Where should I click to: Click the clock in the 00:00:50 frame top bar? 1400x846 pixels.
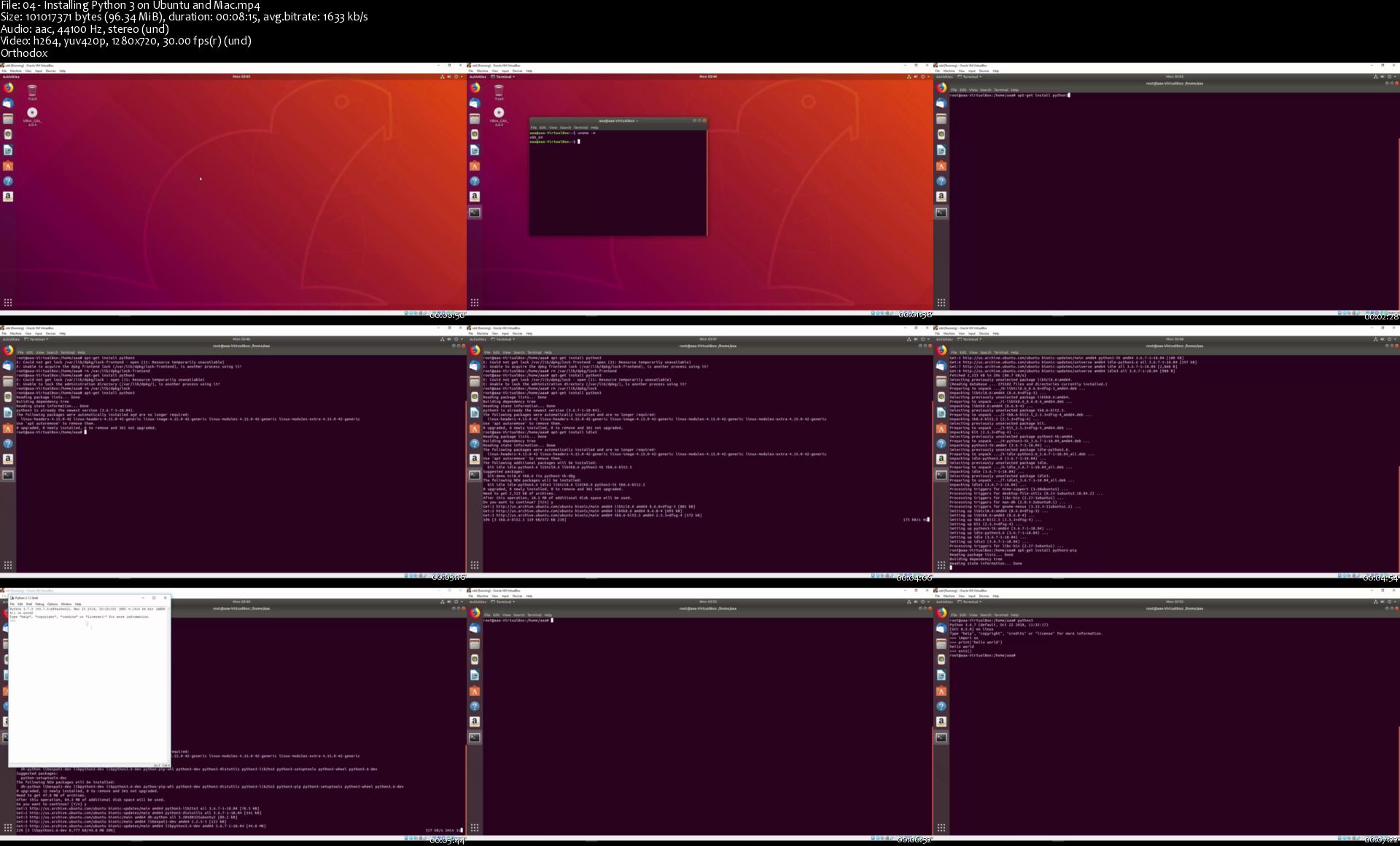click(241, 77)
